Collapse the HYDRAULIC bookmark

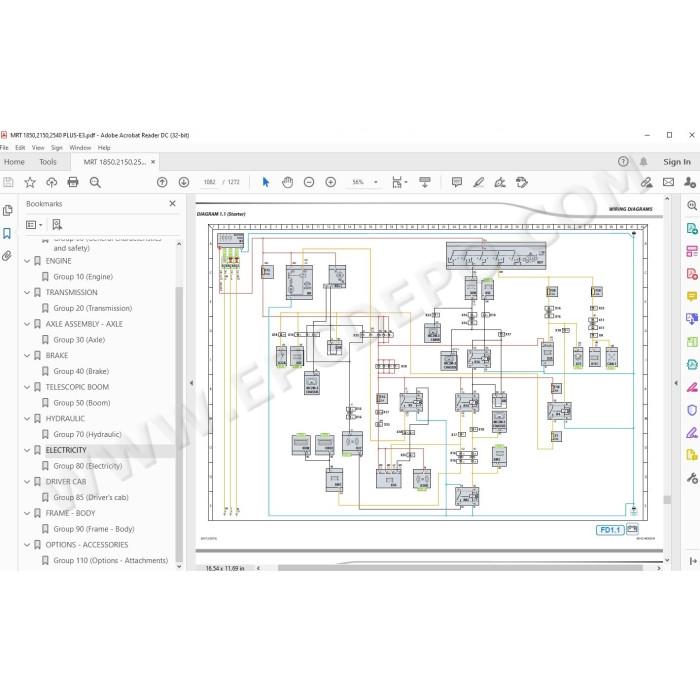[27, 419]
